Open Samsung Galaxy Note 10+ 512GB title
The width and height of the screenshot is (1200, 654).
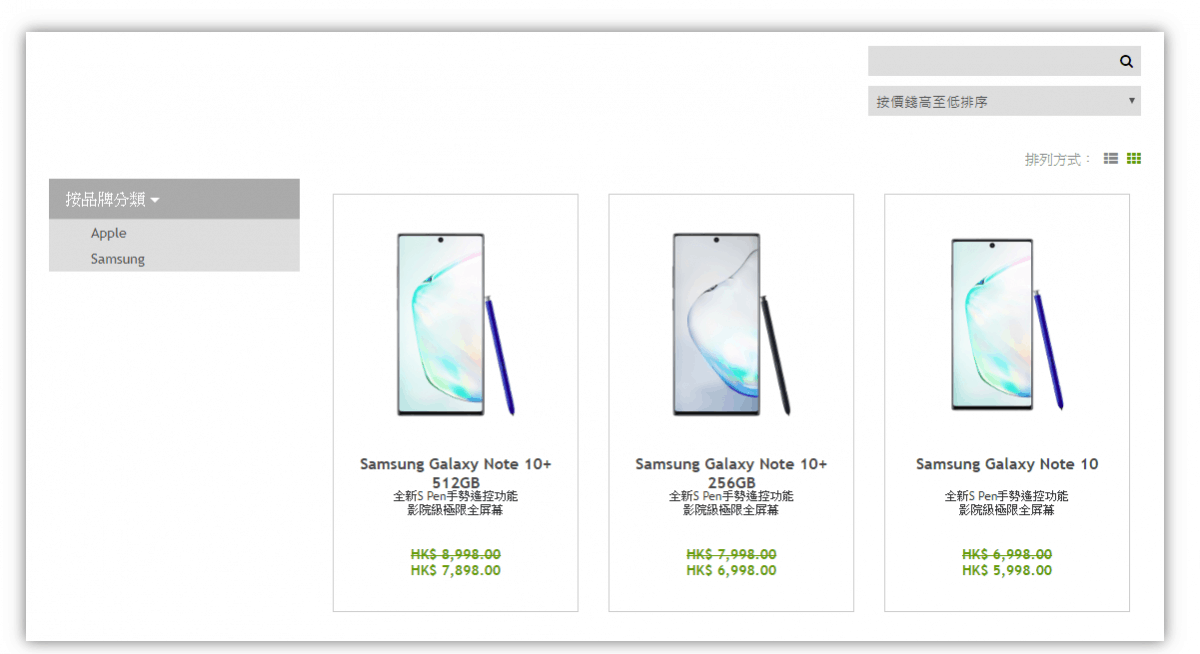(456, 473)
